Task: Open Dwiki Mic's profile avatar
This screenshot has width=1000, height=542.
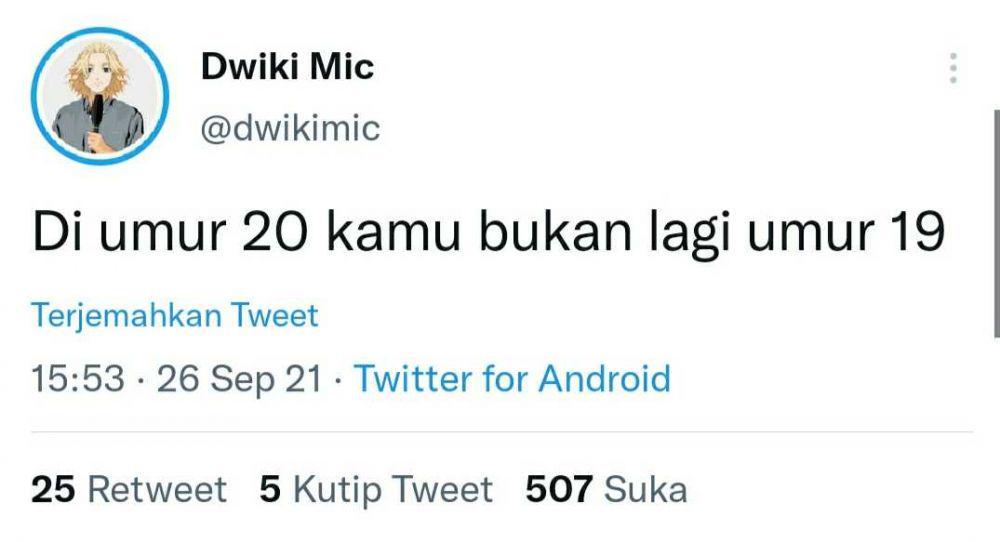Action: pyautogui.click(x=99, y=95)
